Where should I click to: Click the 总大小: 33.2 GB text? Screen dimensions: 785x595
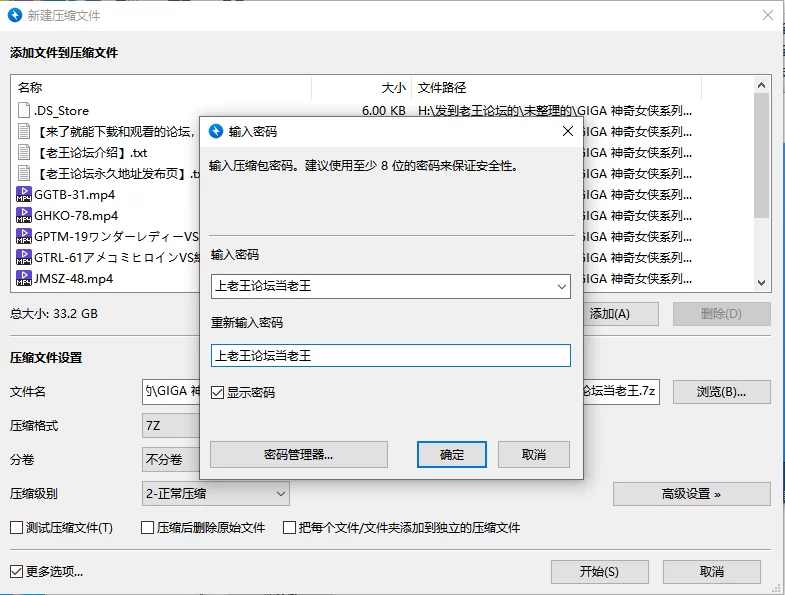(54, 314)
